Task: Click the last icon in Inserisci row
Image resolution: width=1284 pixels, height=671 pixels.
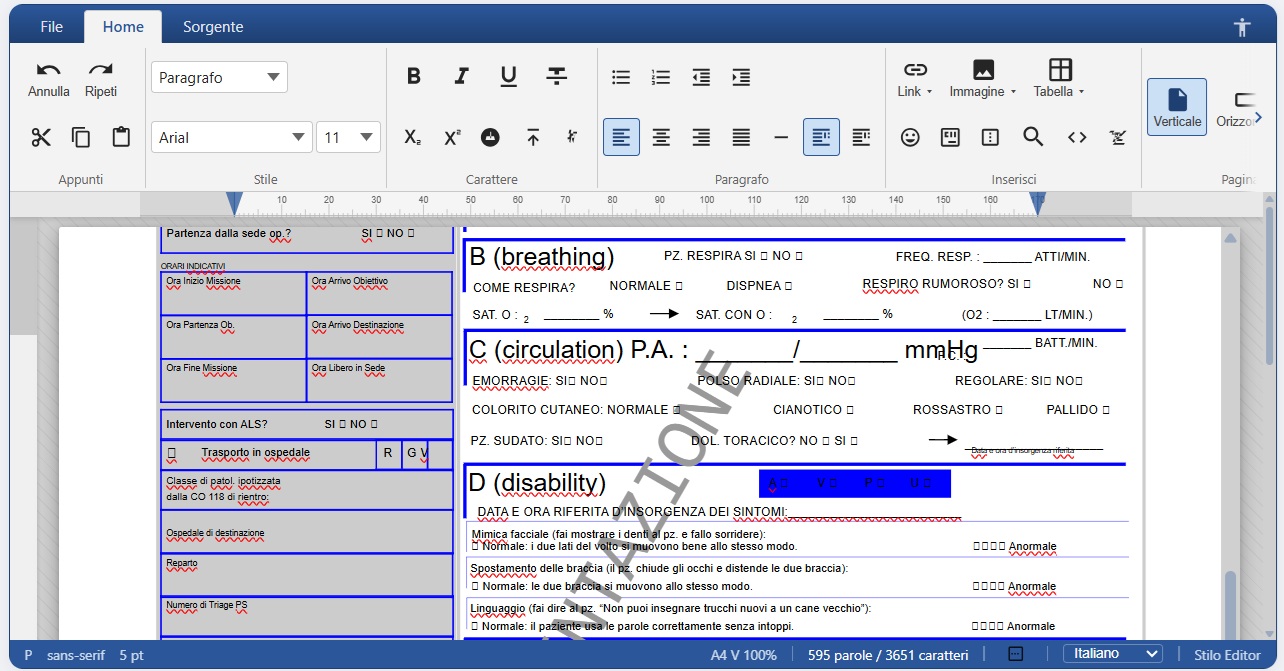Action: coord(1118,137)
